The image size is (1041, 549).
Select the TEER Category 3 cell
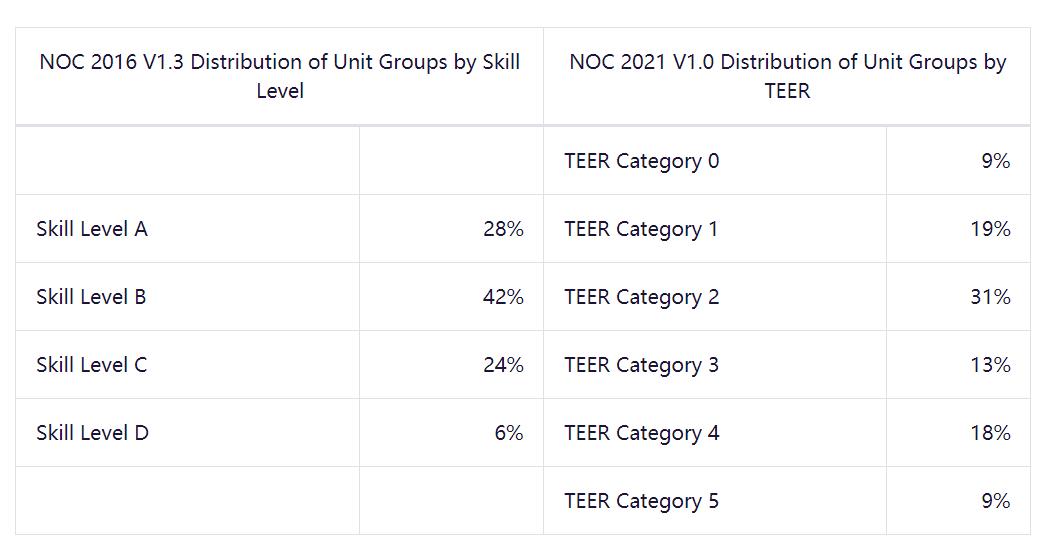pos(641,365)
